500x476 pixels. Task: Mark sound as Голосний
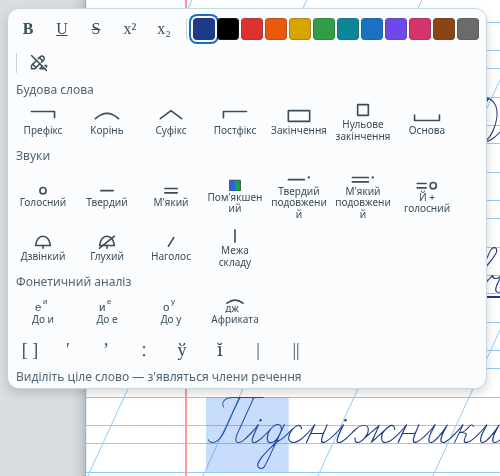[x=43, y=196]
